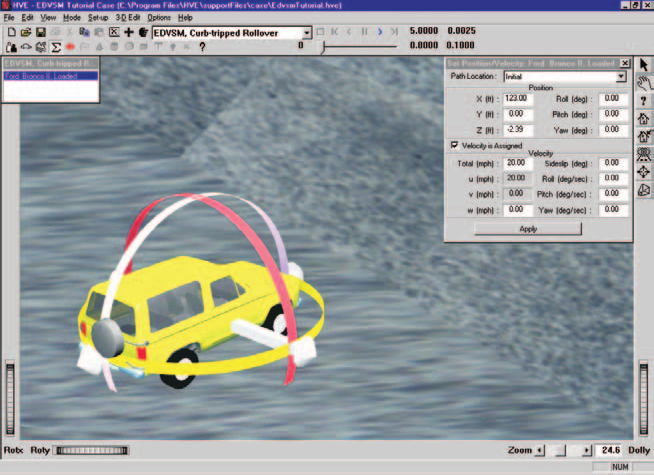This screenshot has height=475, width=654.
Task: Click the plus add toolbar icon
Action: coord(129,32)
